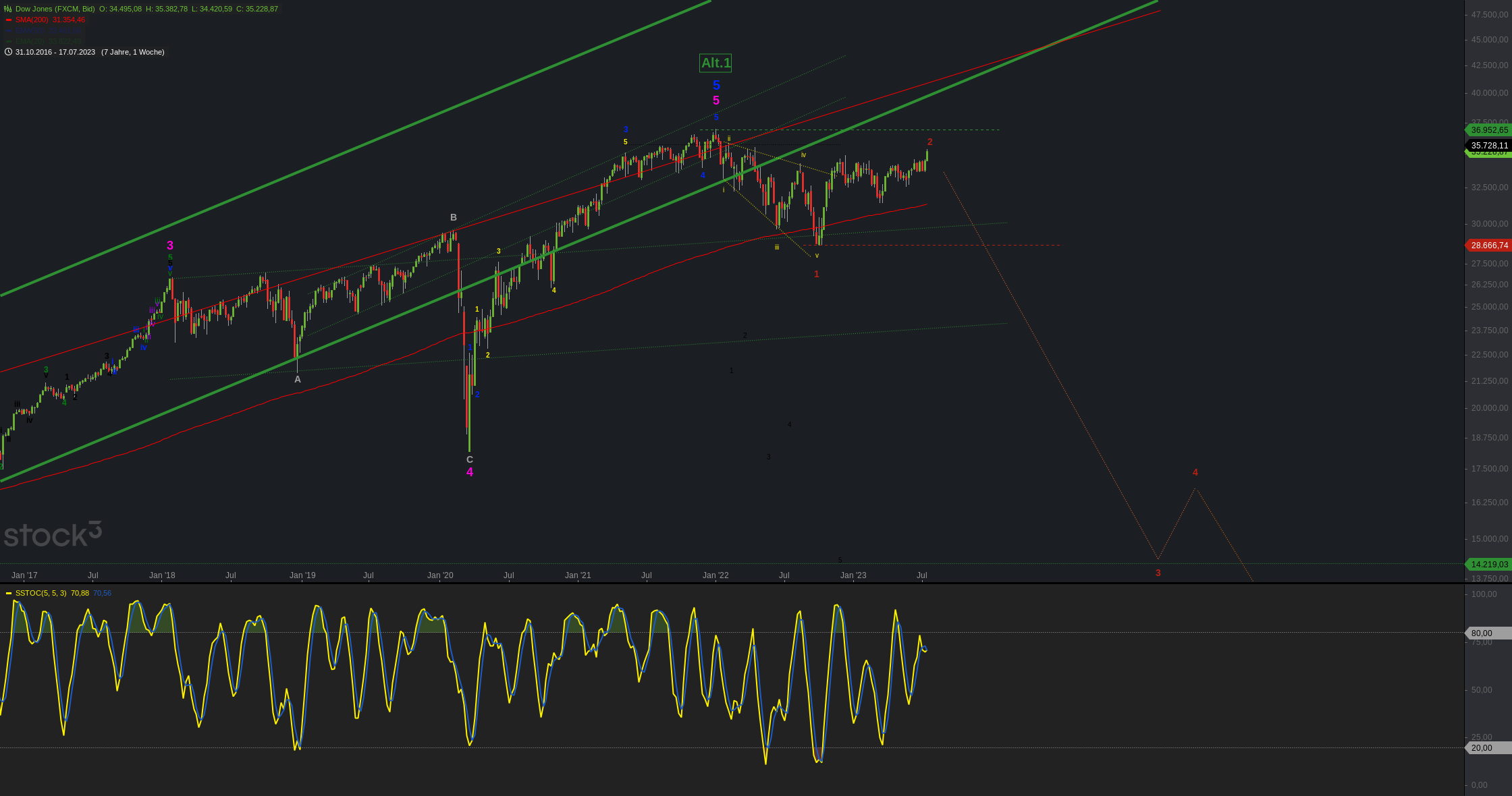Click the blue EMA(50) line marker
This screenshot has width=1512, height=796.
(8, 30)
